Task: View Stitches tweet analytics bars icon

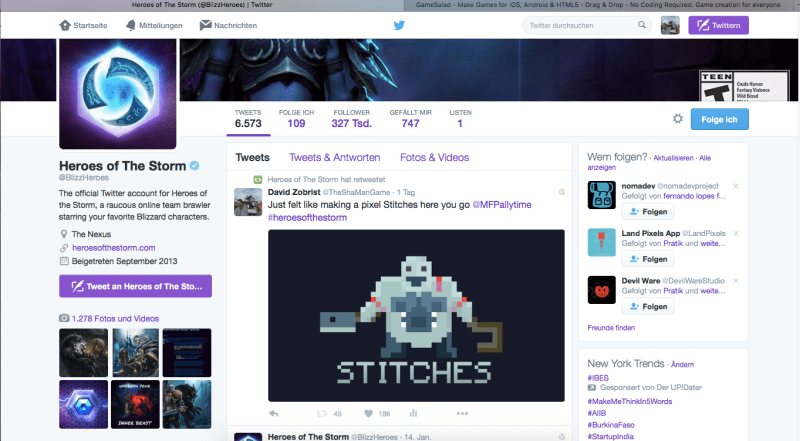Action: [x=413, y=413]
